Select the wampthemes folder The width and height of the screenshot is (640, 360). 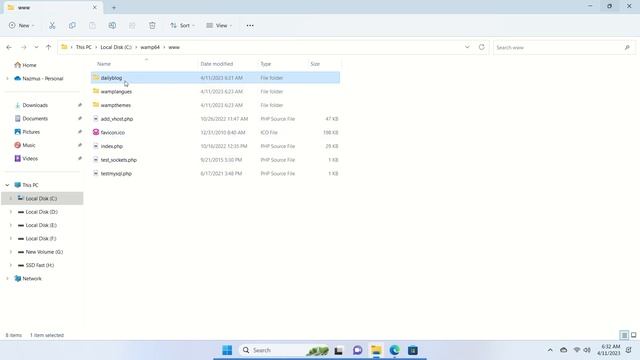[x=215, y=105]
